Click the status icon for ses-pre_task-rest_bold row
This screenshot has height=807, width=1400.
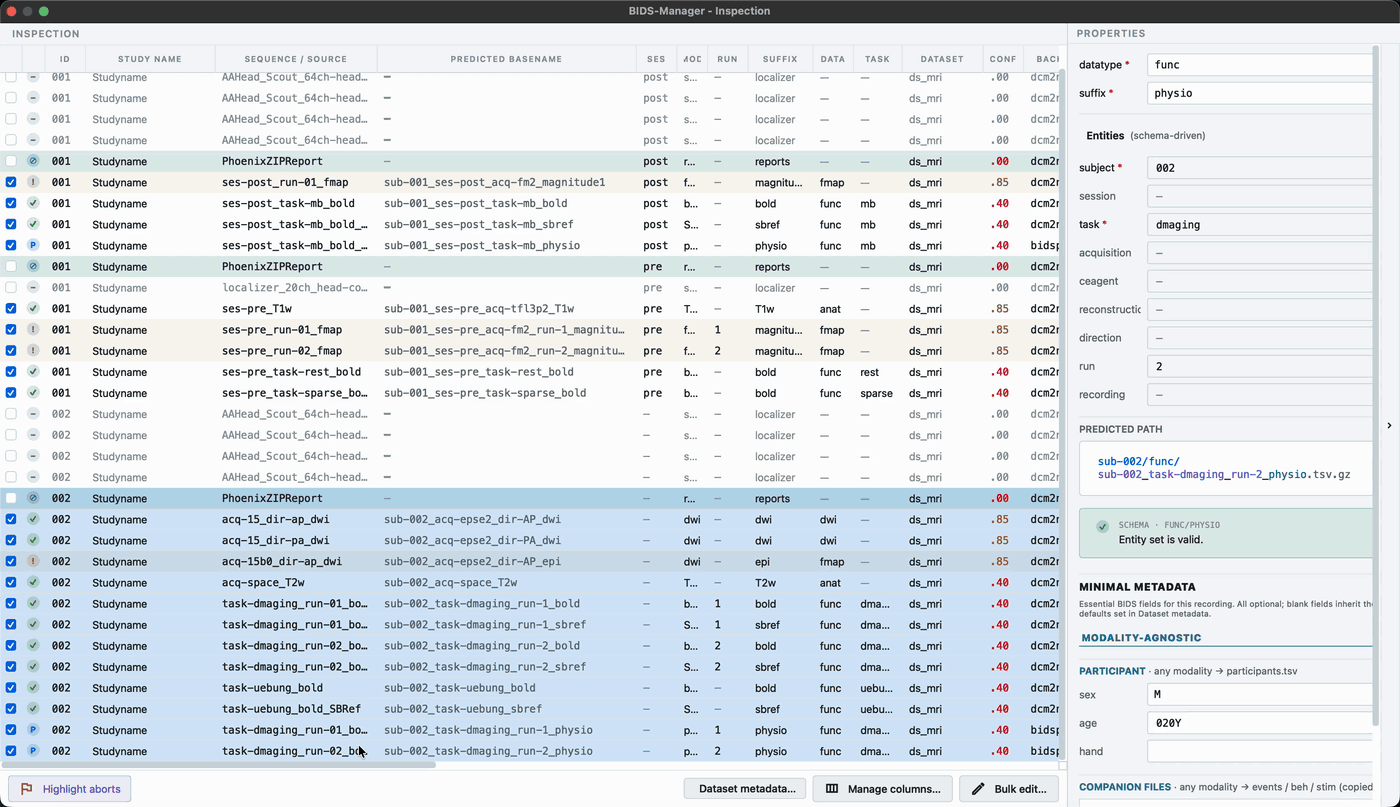[x=33, y=372]
